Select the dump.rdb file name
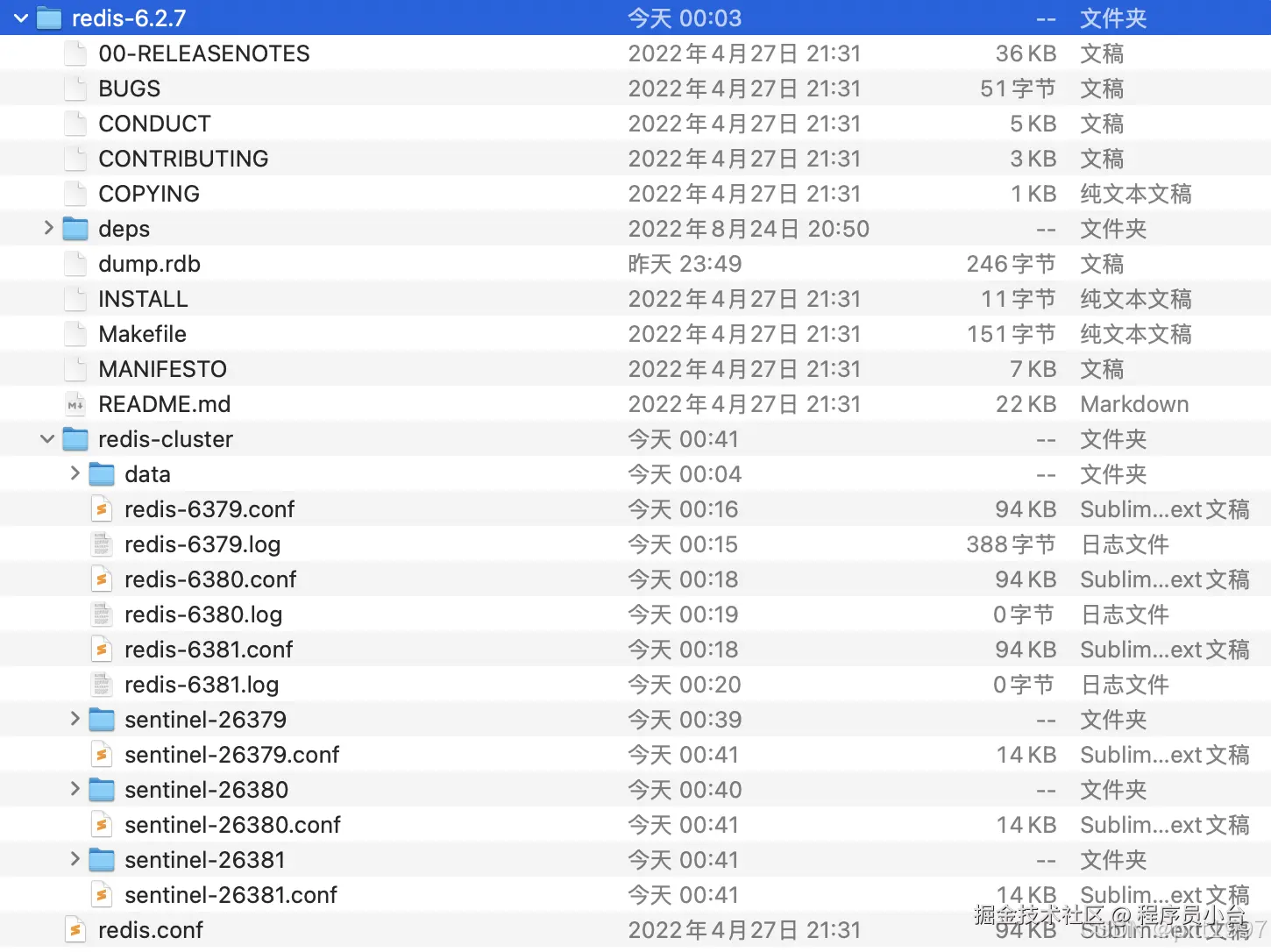This screenshot has height=952, width=1271. 150,264
